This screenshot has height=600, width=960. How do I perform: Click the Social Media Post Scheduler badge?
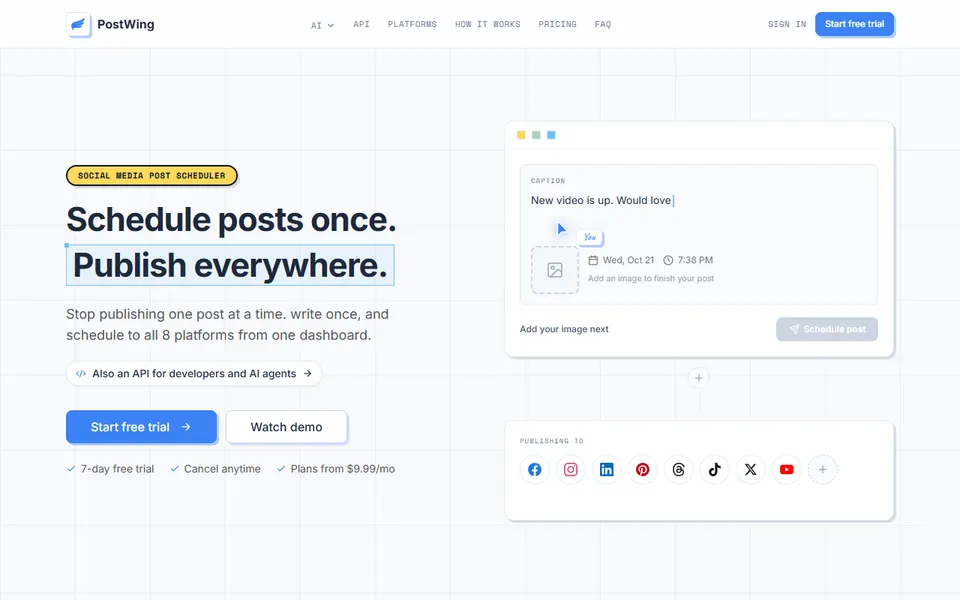point(151,175)
